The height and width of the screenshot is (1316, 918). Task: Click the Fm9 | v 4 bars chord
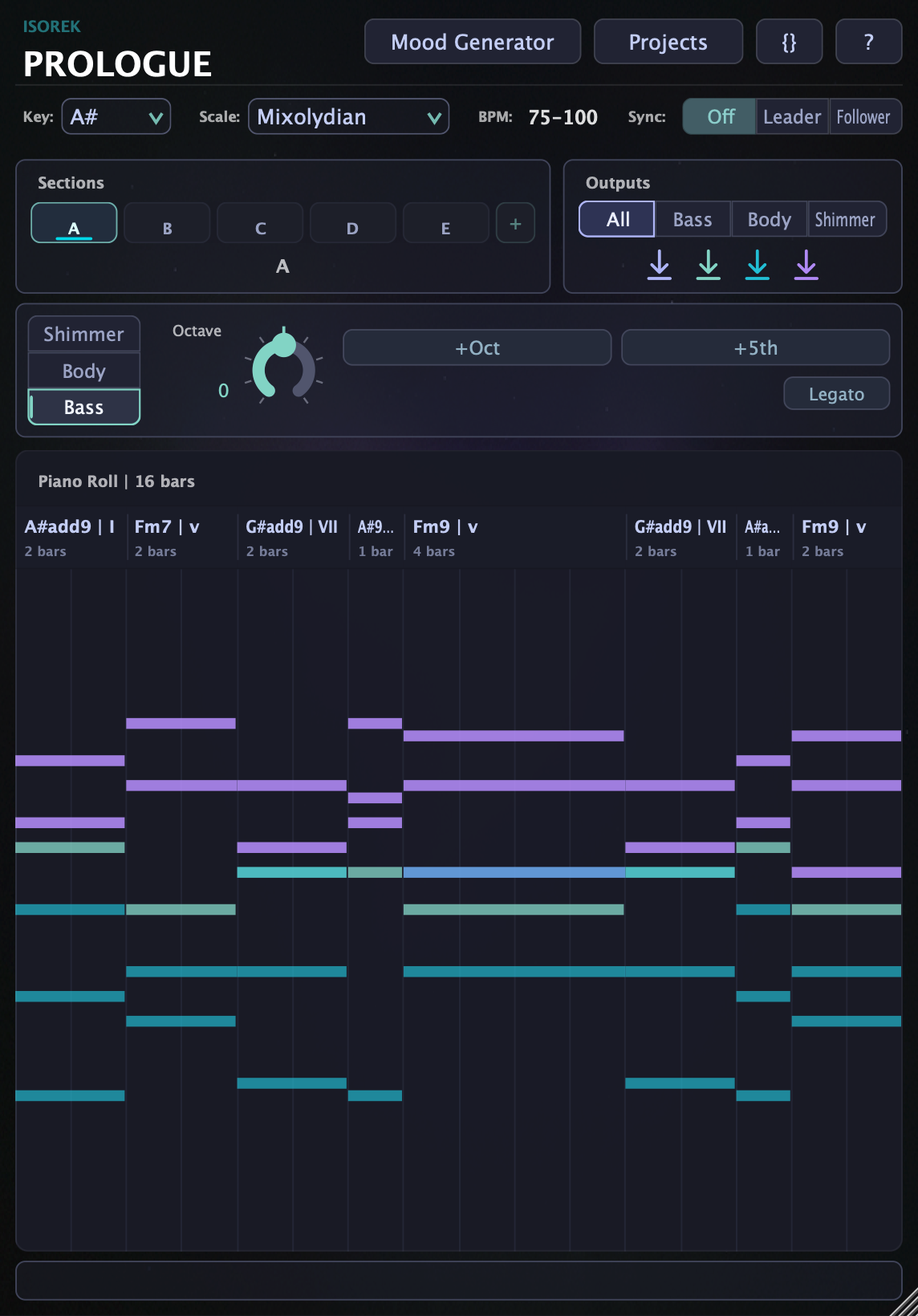pos(514,538)
